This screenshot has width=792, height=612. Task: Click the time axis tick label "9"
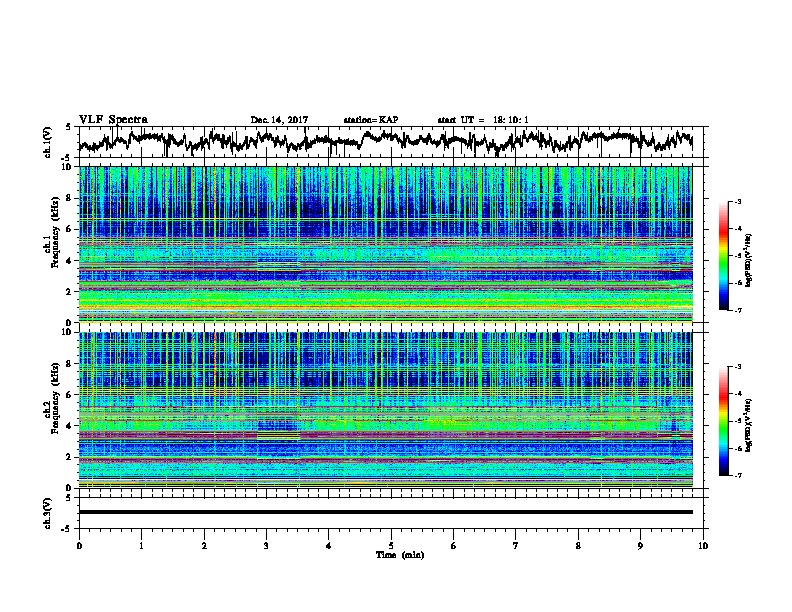tap(640, 546)
